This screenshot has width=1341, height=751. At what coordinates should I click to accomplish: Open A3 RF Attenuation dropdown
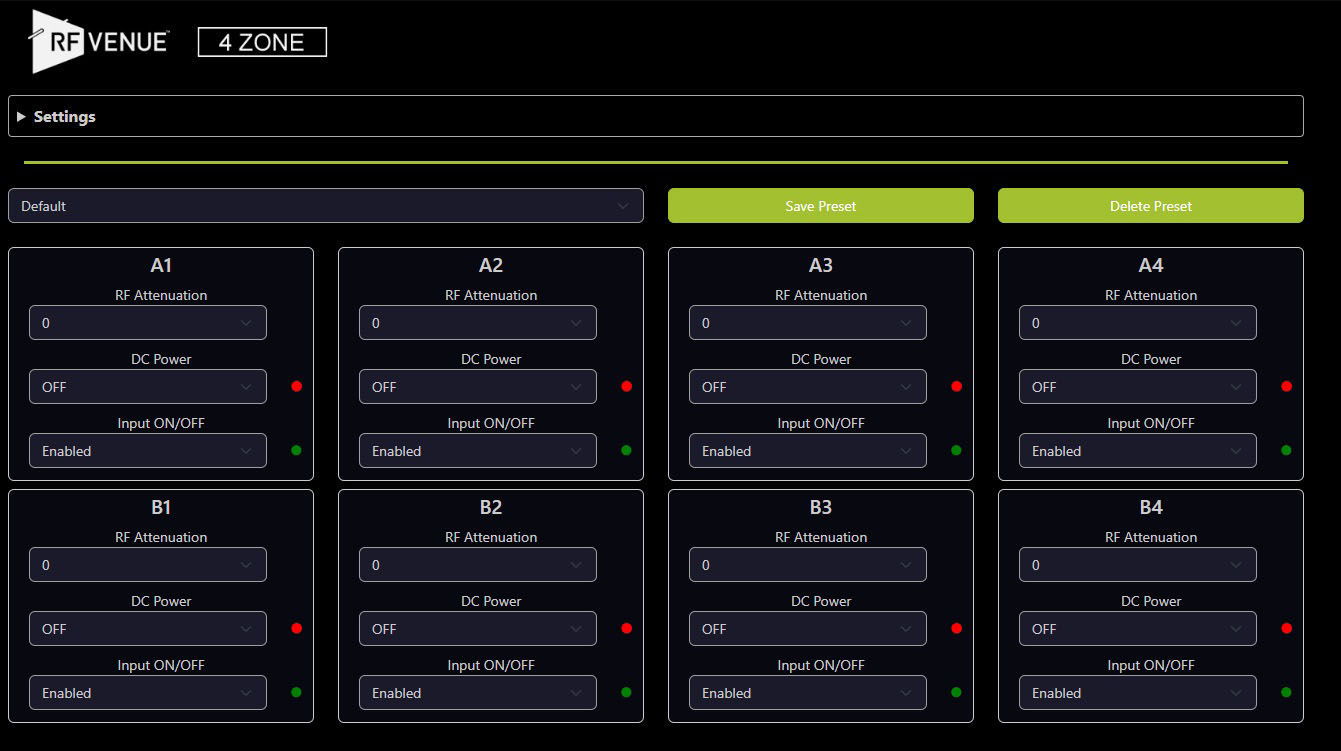tap(808, 323)
